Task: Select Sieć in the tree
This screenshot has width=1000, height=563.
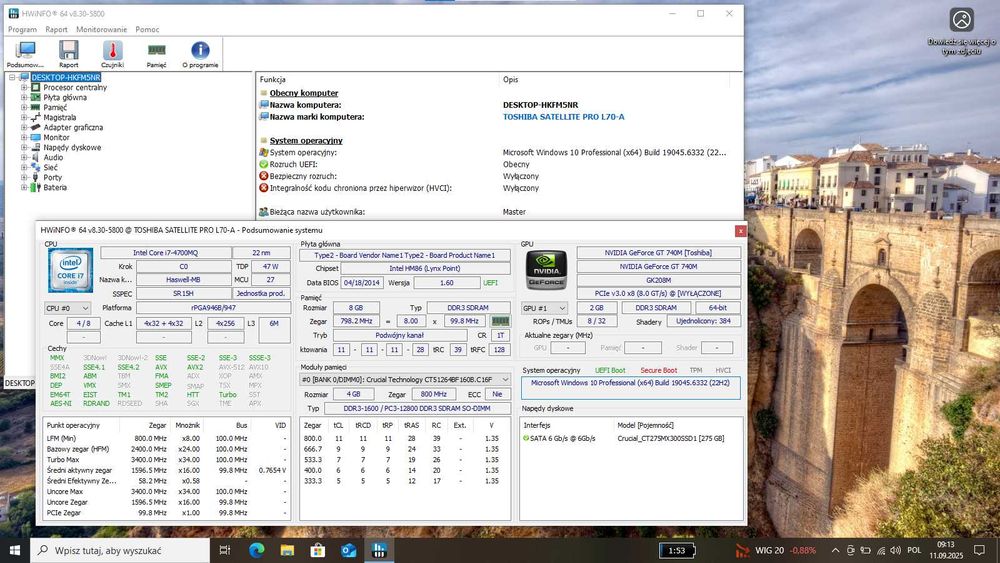Action: 50,167
